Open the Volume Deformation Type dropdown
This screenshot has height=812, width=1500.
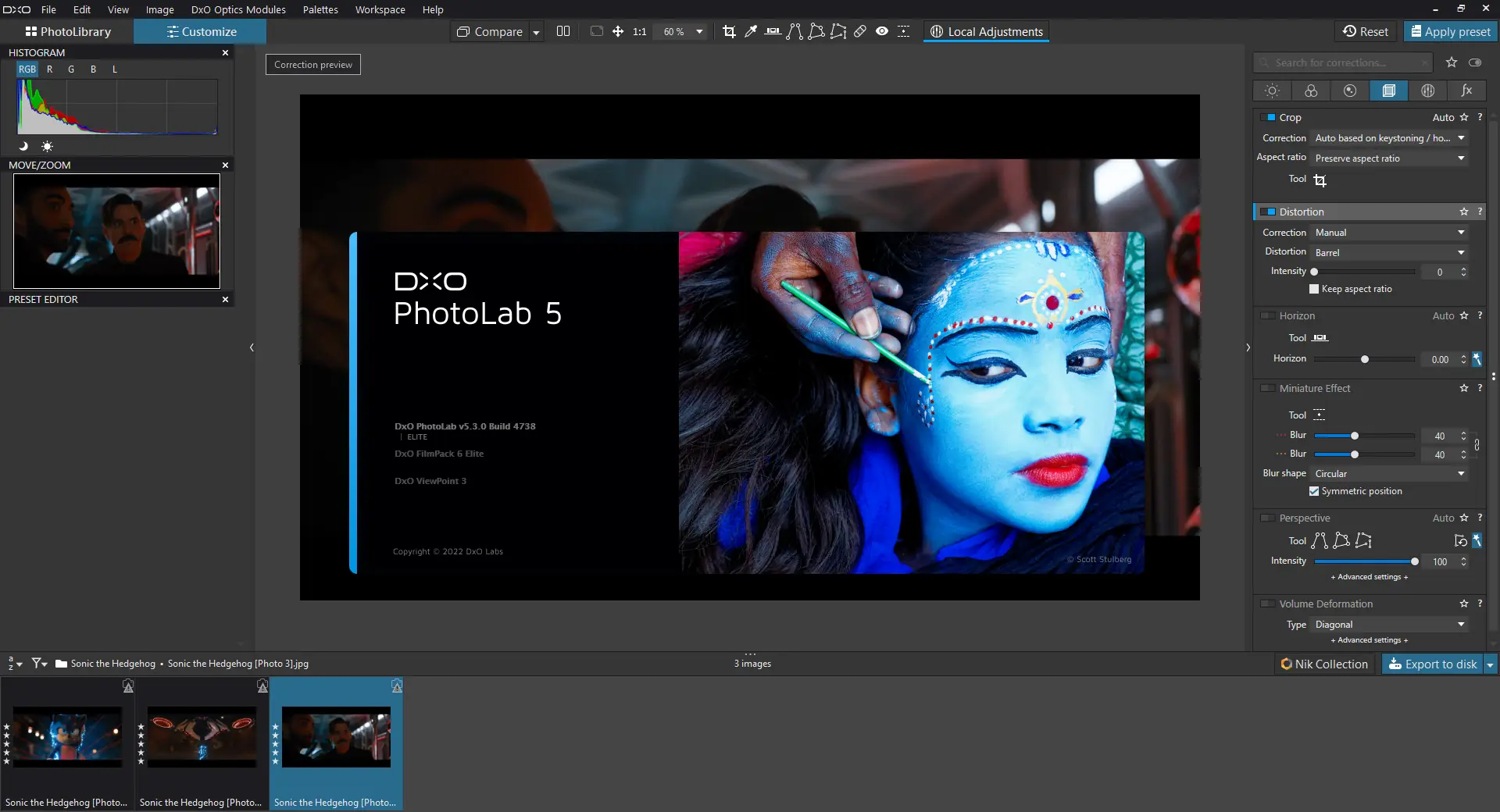click(x=1389, y=625)
